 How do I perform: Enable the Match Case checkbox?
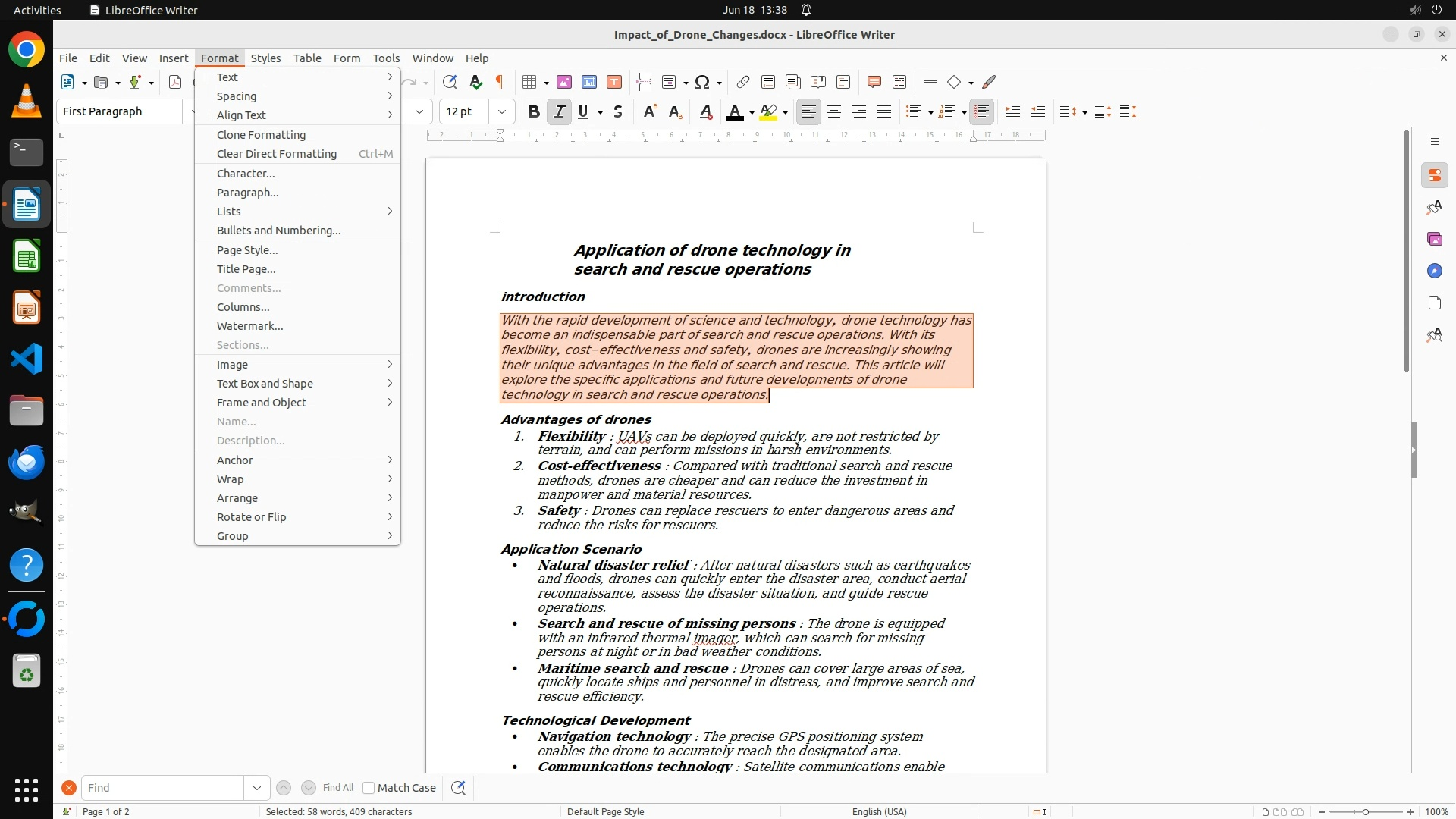coord(369,788)
